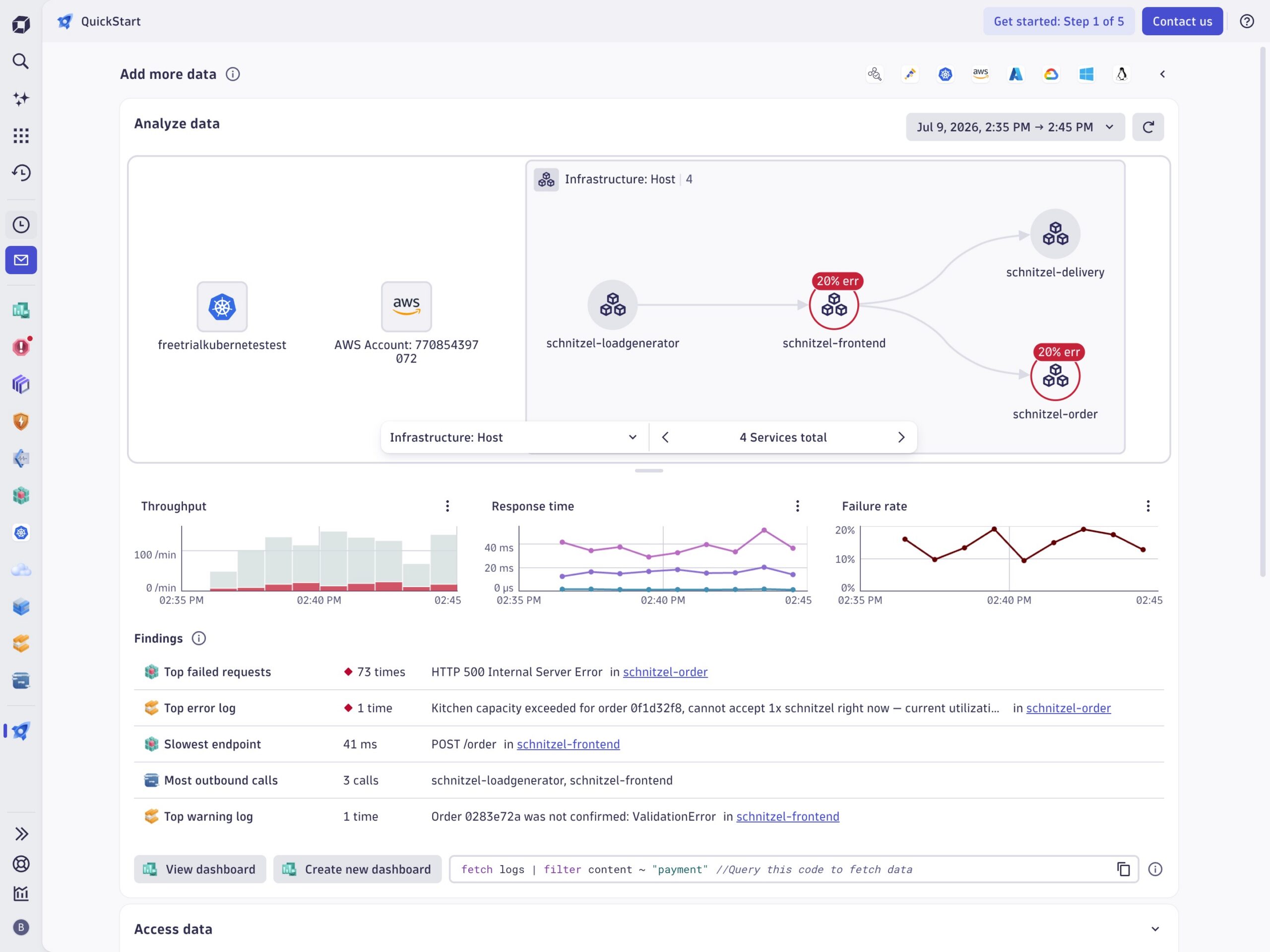The image size is (1270, 952).
Task: Select the schnitzel-frontend service node
Action: tap(833, 305)
